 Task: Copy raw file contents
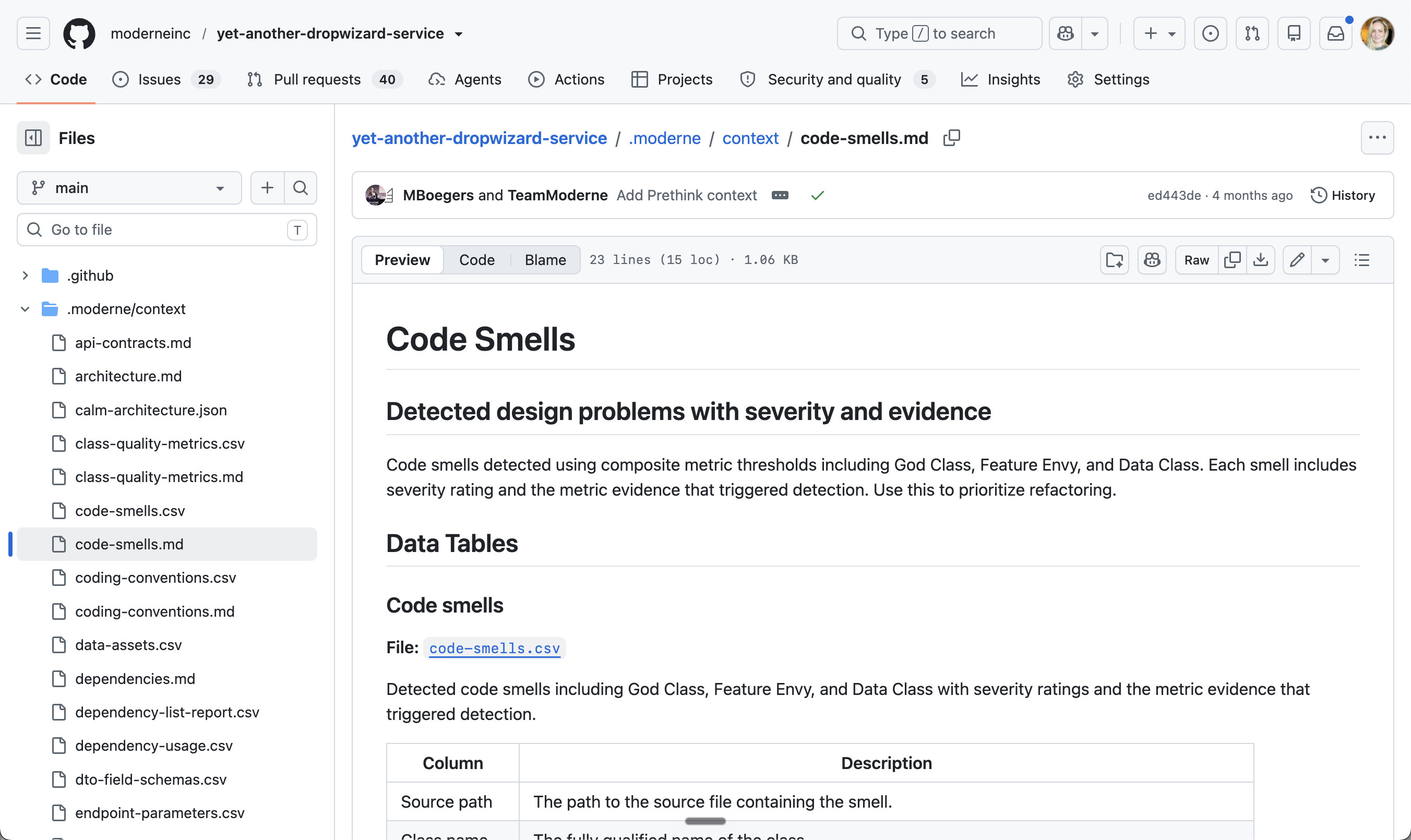pyautogui.click(x=1232, y=260)
